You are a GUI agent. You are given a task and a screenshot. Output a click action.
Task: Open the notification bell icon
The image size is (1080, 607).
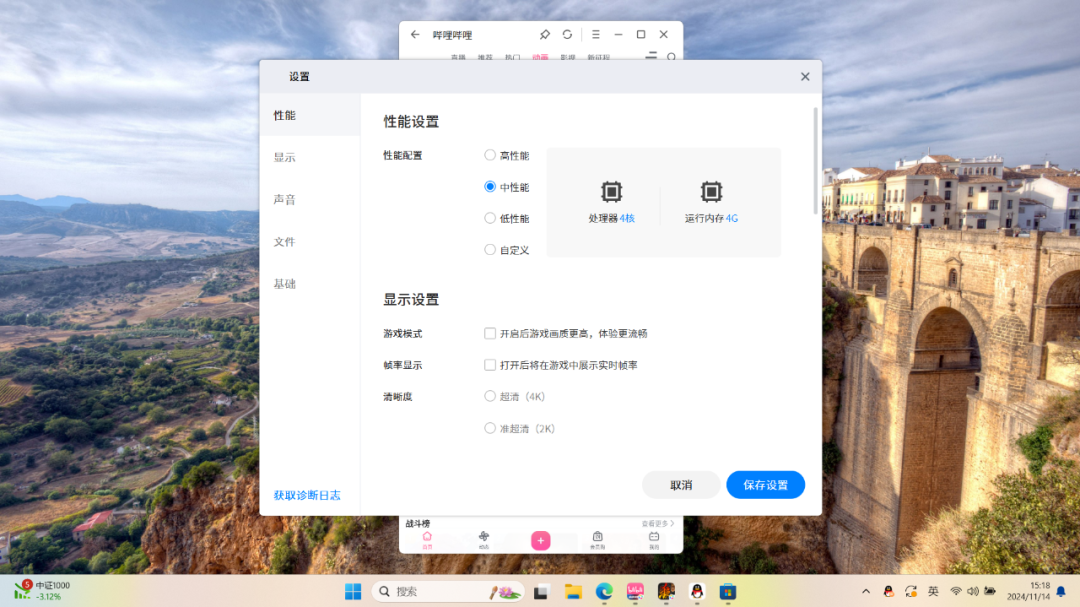click(1061, 591)
